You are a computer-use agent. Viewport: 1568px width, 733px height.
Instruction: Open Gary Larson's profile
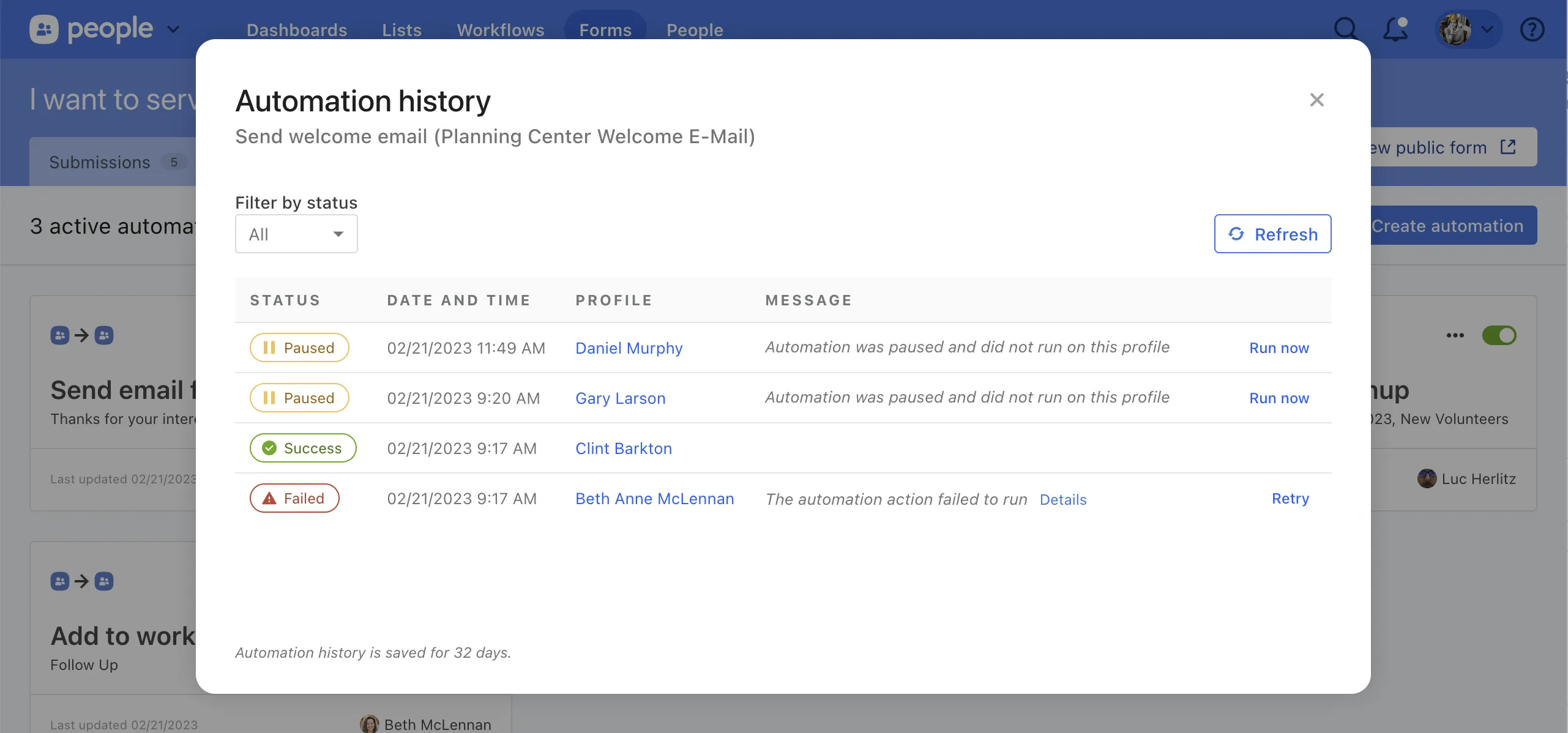point(620,398)
